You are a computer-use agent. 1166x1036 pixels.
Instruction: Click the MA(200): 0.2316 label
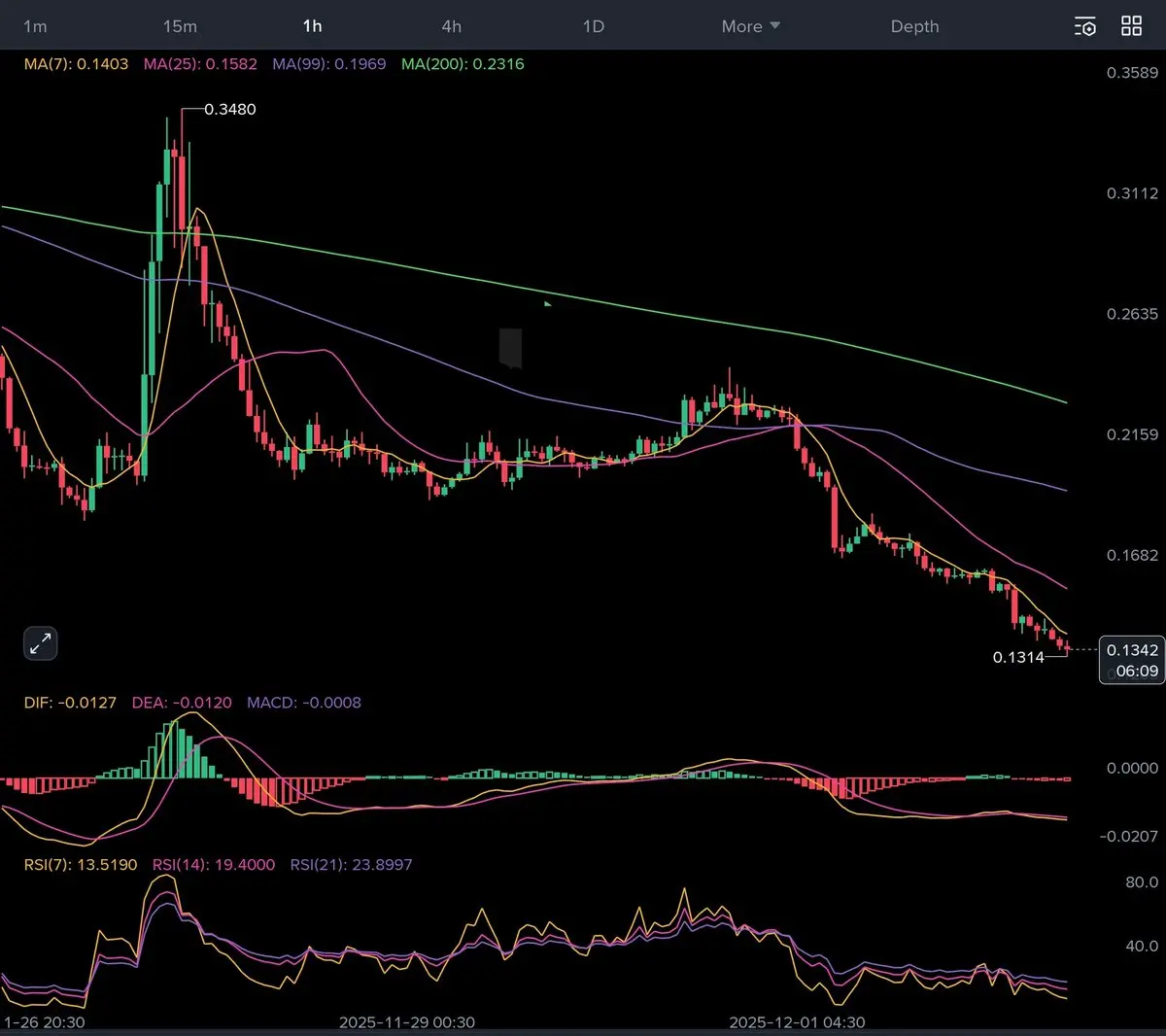point(463,64)
